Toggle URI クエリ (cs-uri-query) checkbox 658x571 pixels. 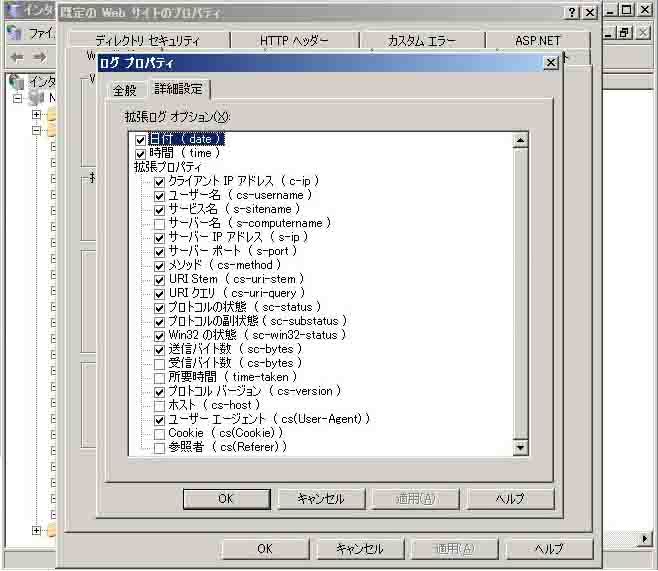coord(159,294)
